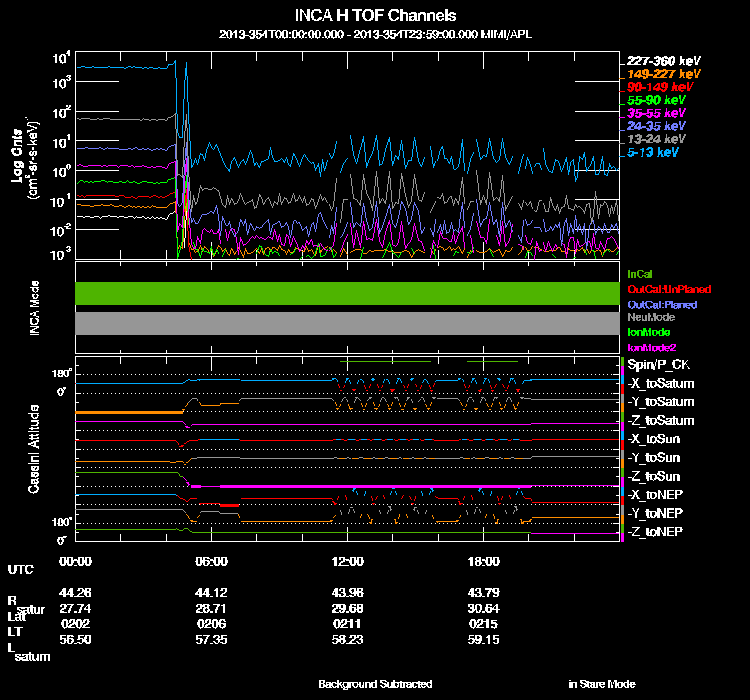The height and width of the screenshot is (700, 750).
Task: Click the 06:00 UTC time axis label
Action: click(212, 562)
